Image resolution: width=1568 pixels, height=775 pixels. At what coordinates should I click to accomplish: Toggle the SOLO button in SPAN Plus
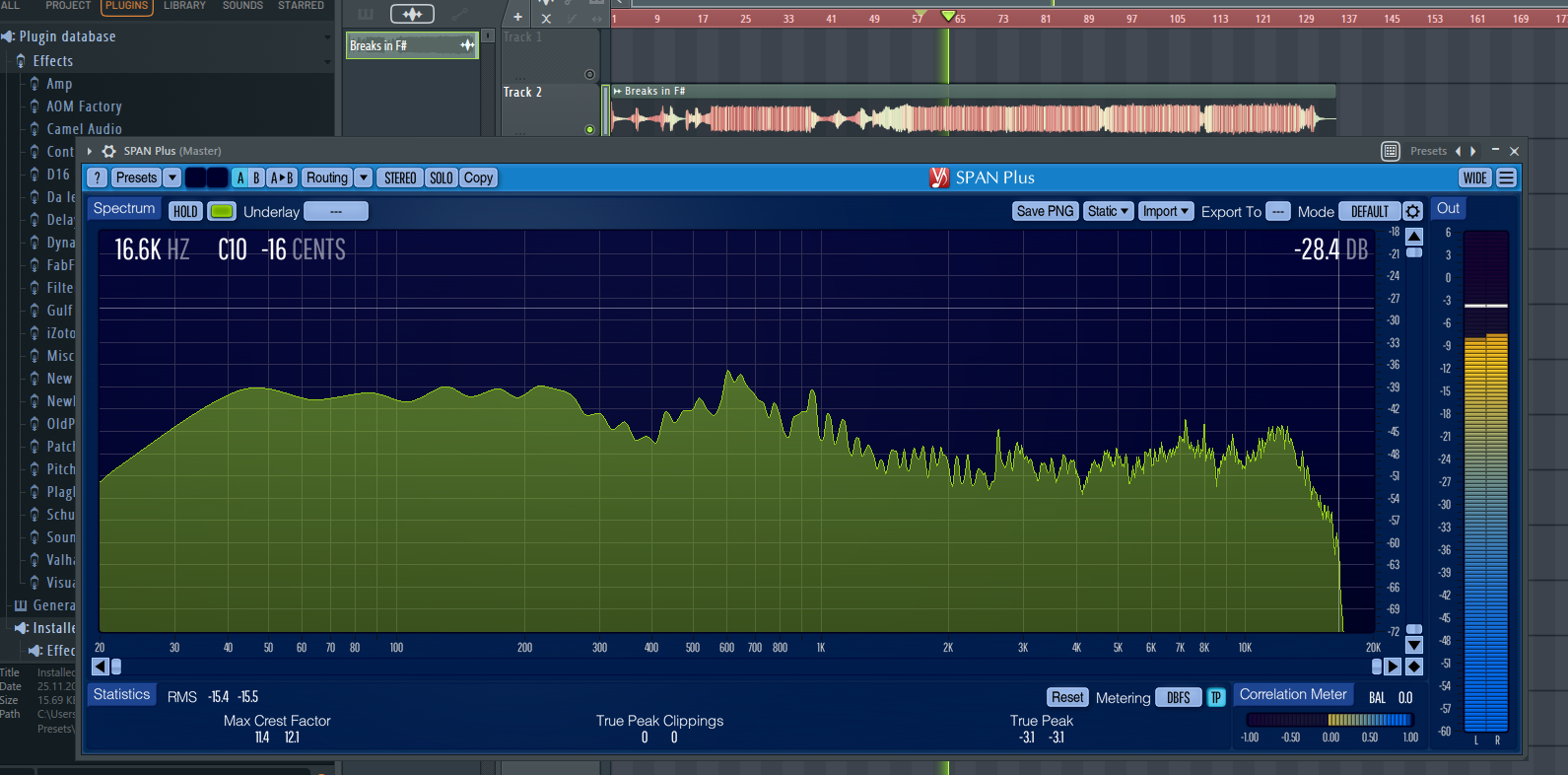pyautogui.click(x=441, y=177)
